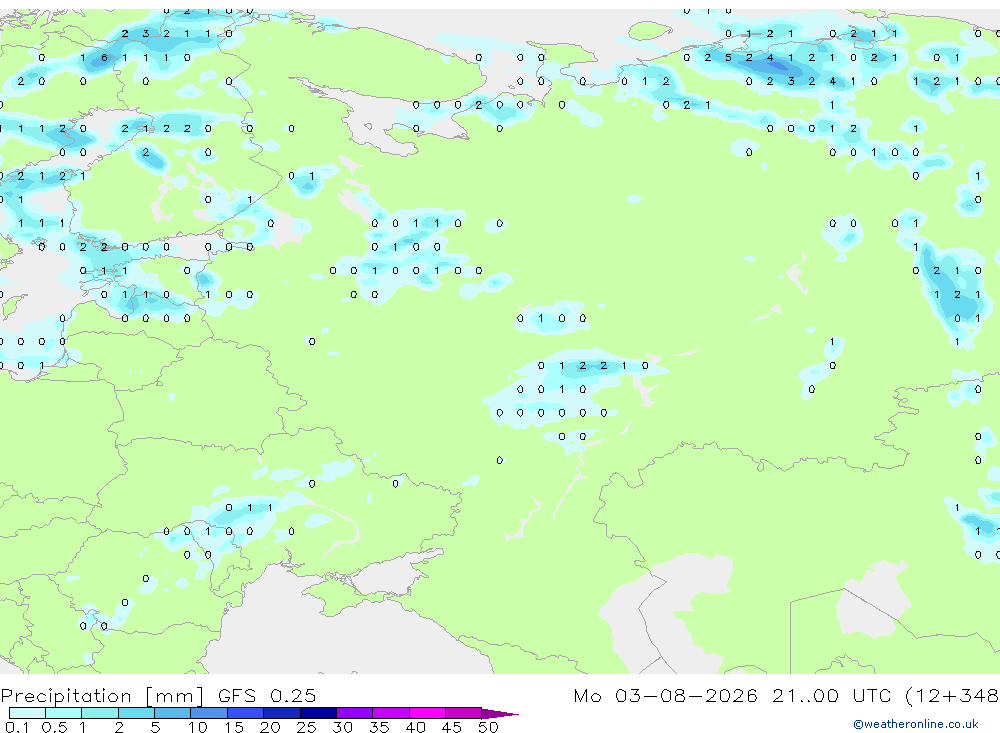This screenshot has width=1000, height=733.
Task: Pick the 25–30 mm navy legend swatch
Action: [318, 713]
